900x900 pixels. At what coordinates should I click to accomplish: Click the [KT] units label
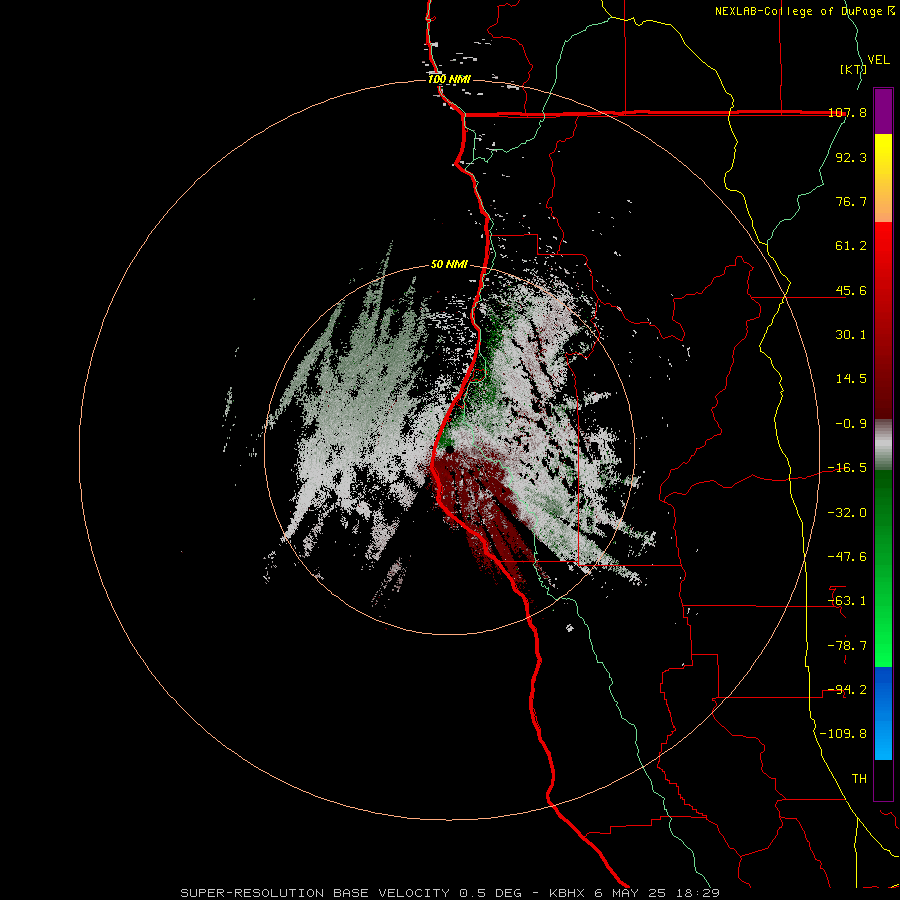point(853,69)
